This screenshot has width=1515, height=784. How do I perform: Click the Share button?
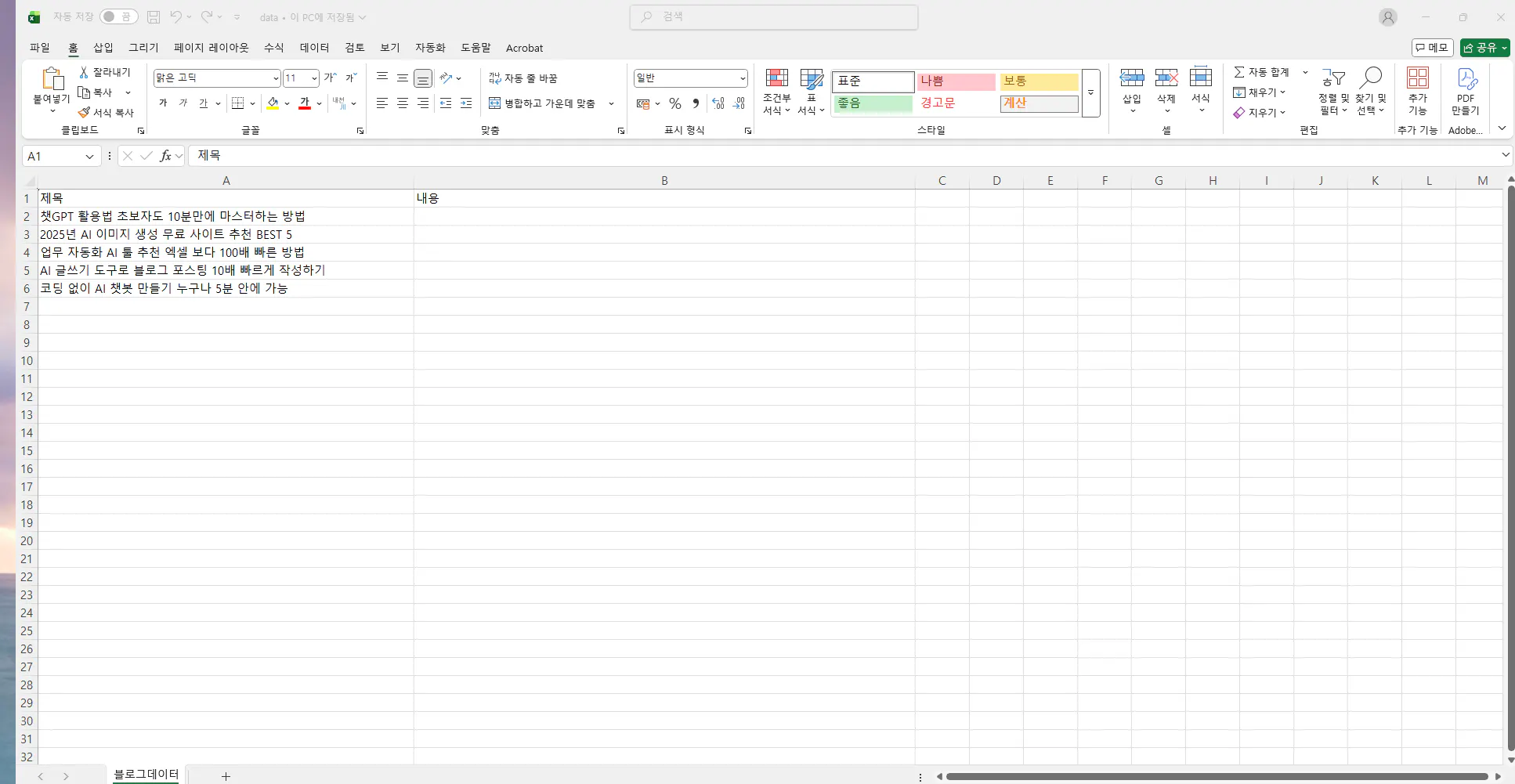pyautogui.click(x=1484, y=48)
